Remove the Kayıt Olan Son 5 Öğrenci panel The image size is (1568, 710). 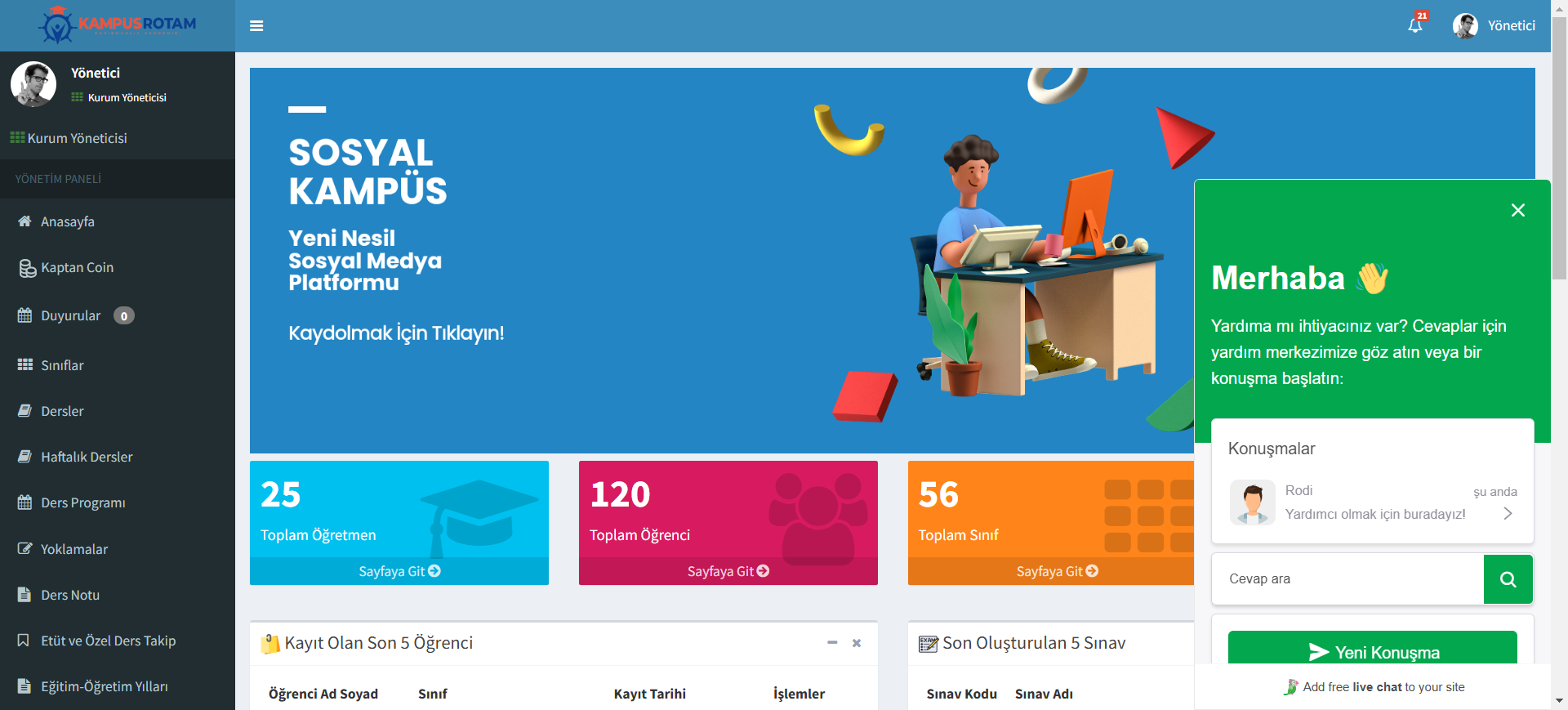(x=857, y=643)
